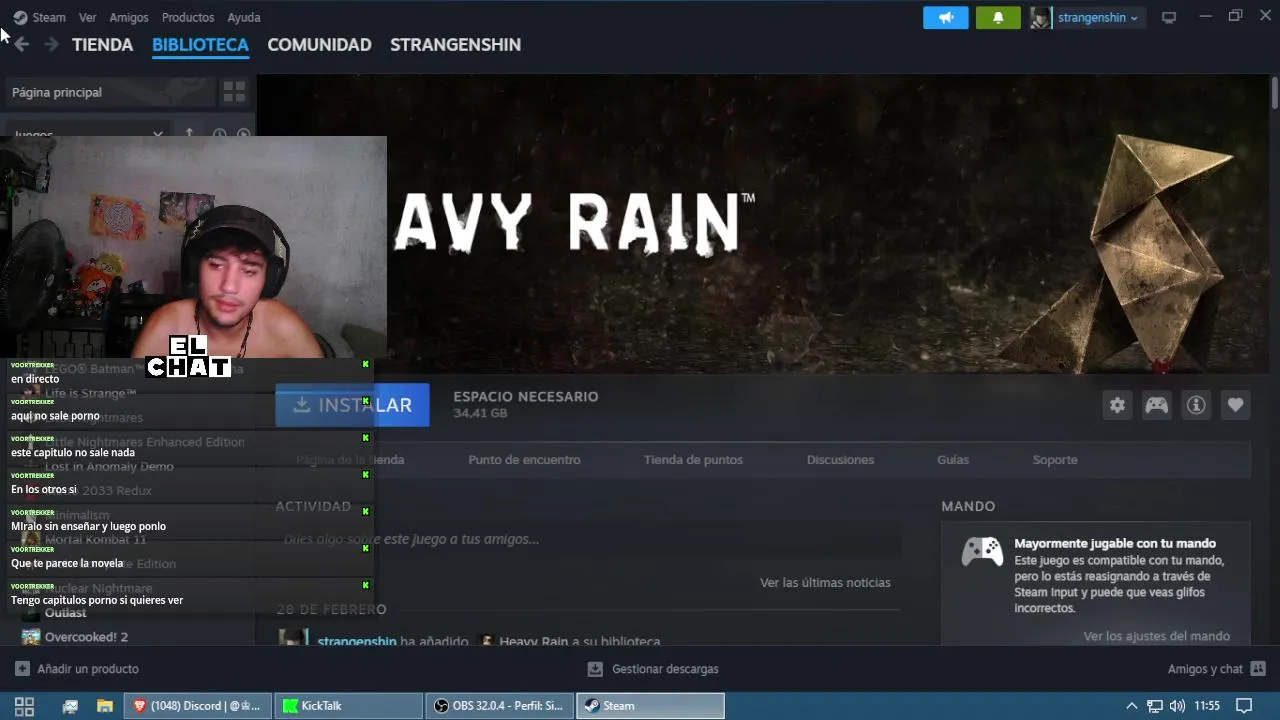
Task: Select Overcooked! 2 in the library list
Action: pos(86,637)
